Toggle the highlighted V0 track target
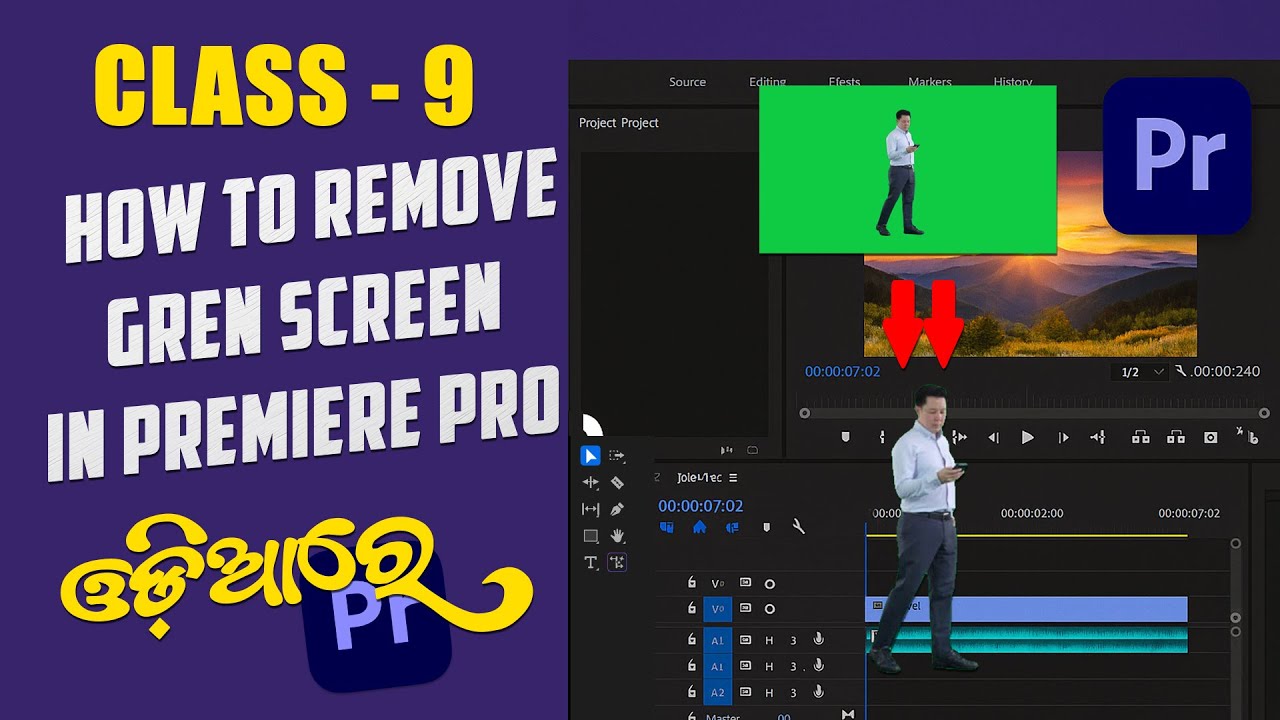 coord(718,609)
